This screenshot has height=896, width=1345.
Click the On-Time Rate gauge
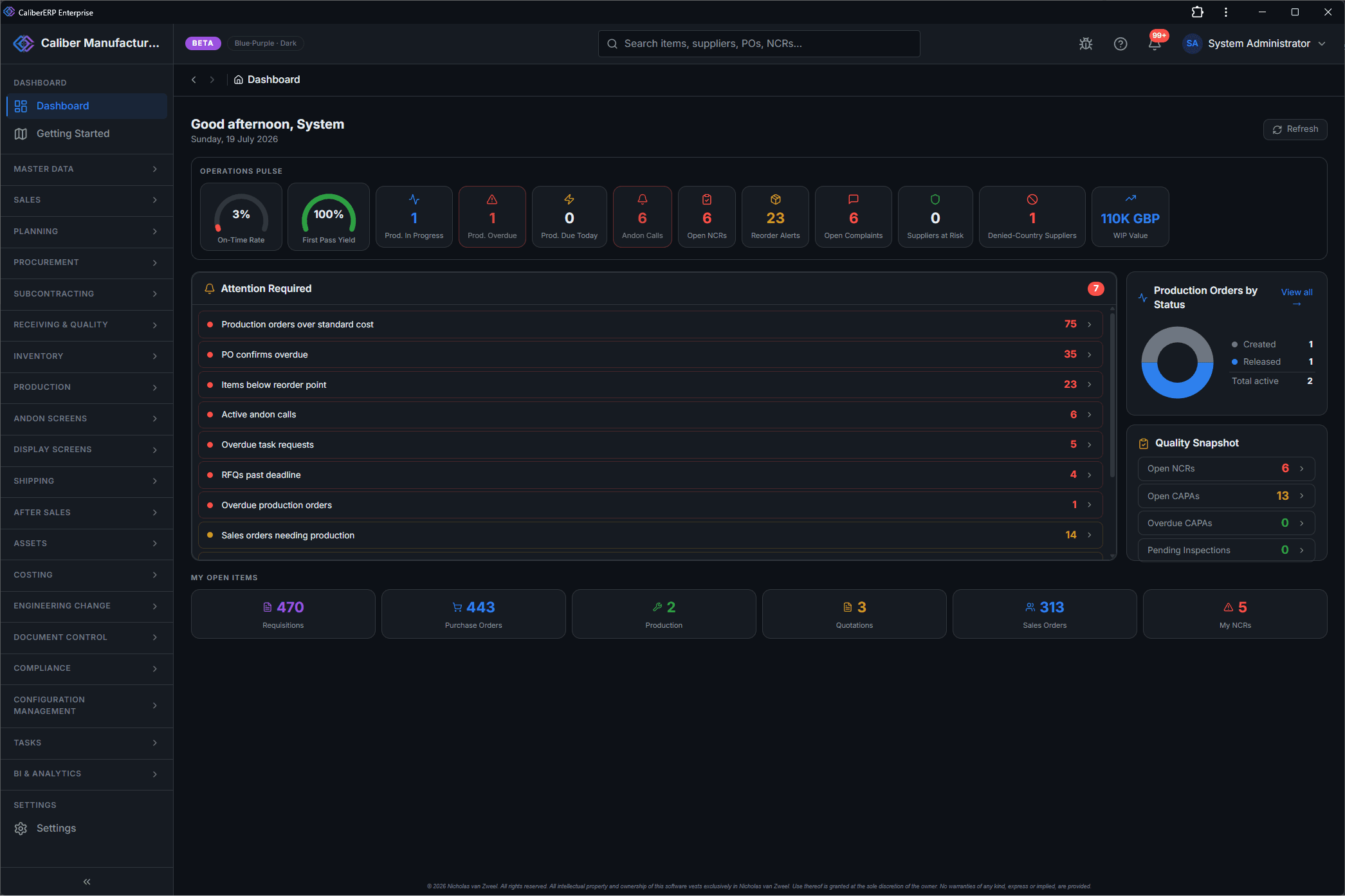coord(241,217)
